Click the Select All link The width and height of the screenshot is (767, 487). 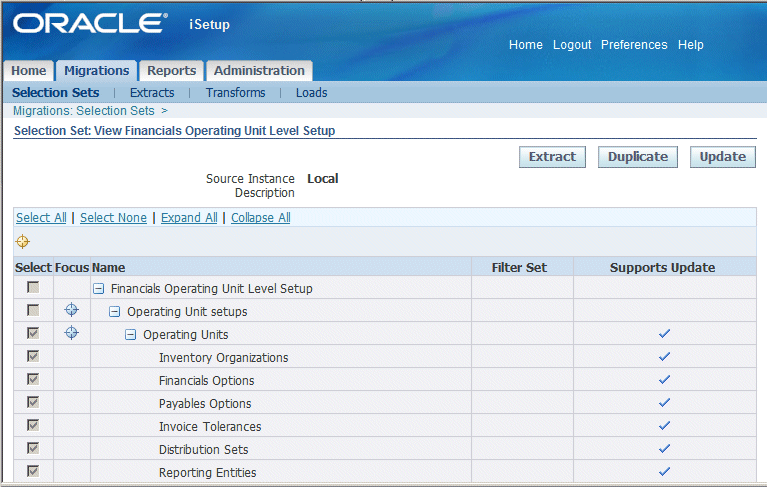(x=41, y=218)
